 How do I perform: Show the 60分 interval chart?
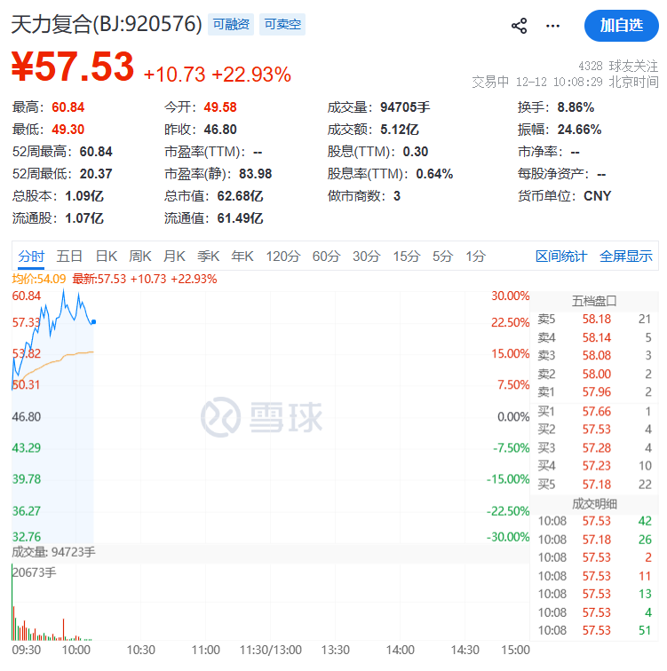(x=326, y=256)
